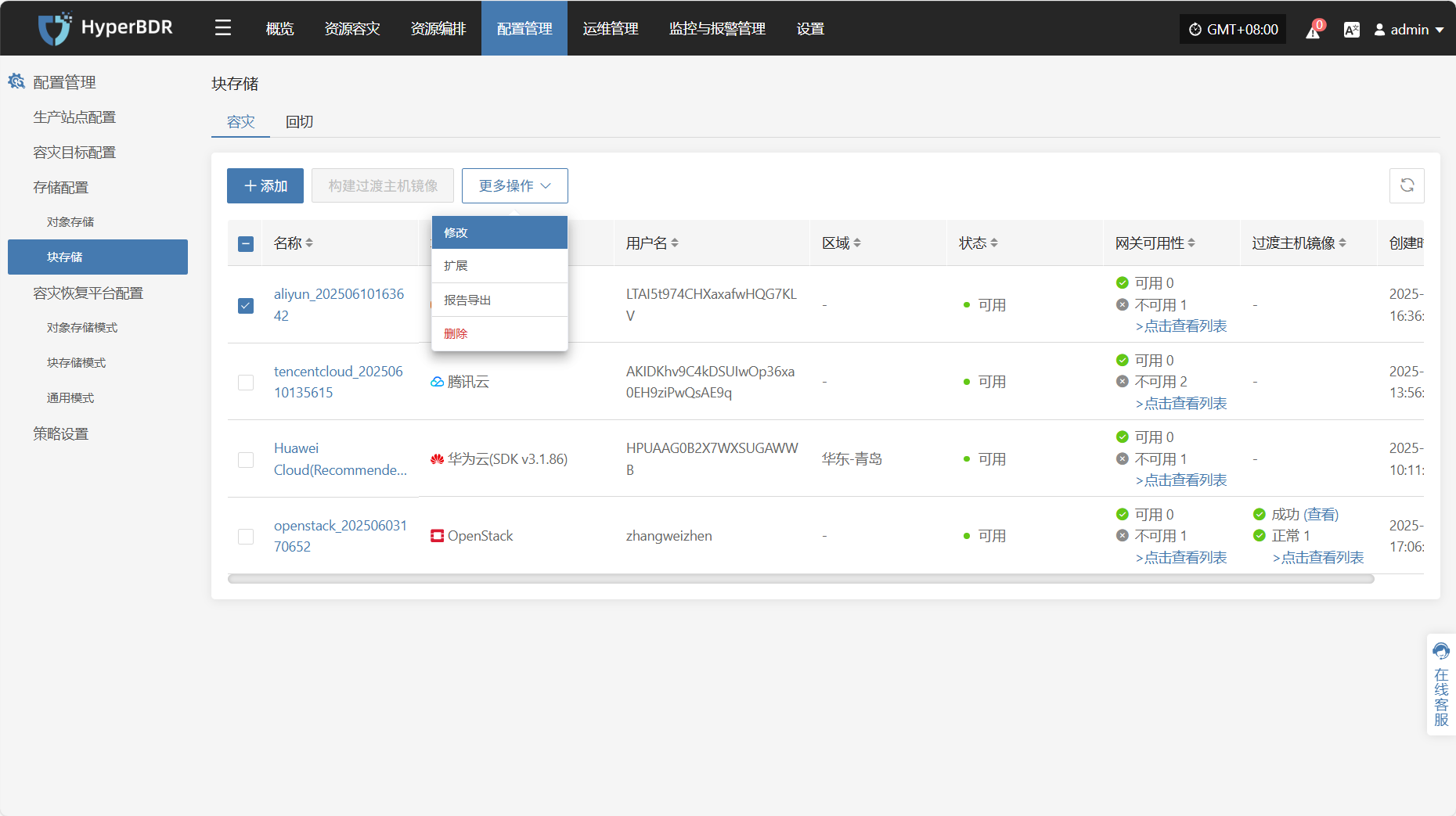Toggle the select-all header checkbox

point(246,243)
